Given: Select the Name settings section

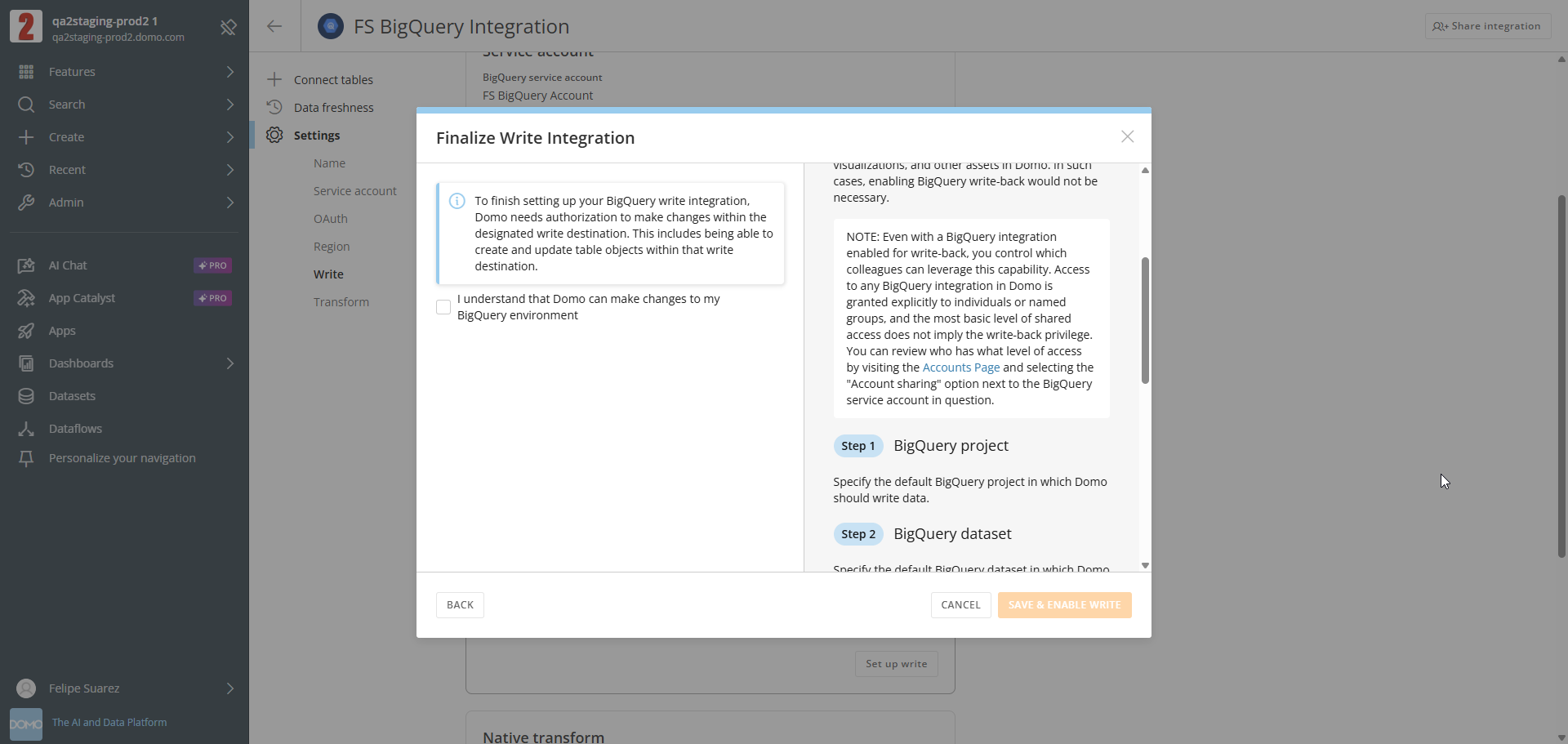Looking at the screenshot, I should [x=329, y=163].
